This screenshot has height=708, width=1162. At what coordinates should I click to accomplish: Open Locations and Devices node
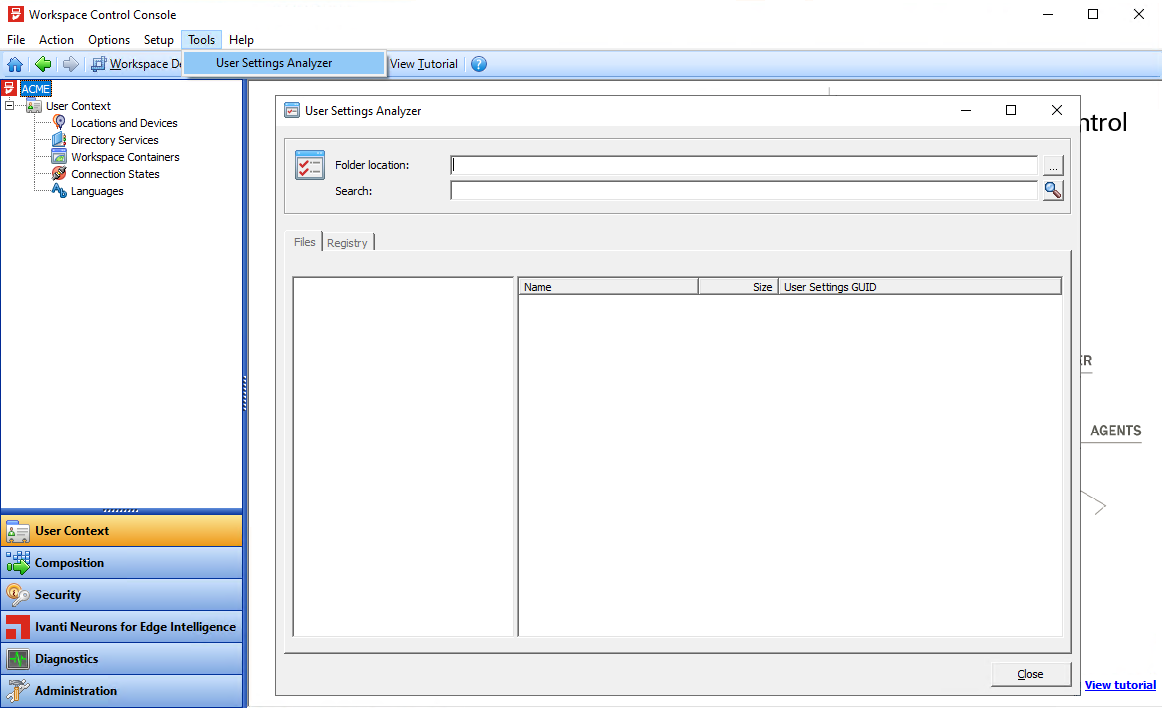click(x=124, y=123)
